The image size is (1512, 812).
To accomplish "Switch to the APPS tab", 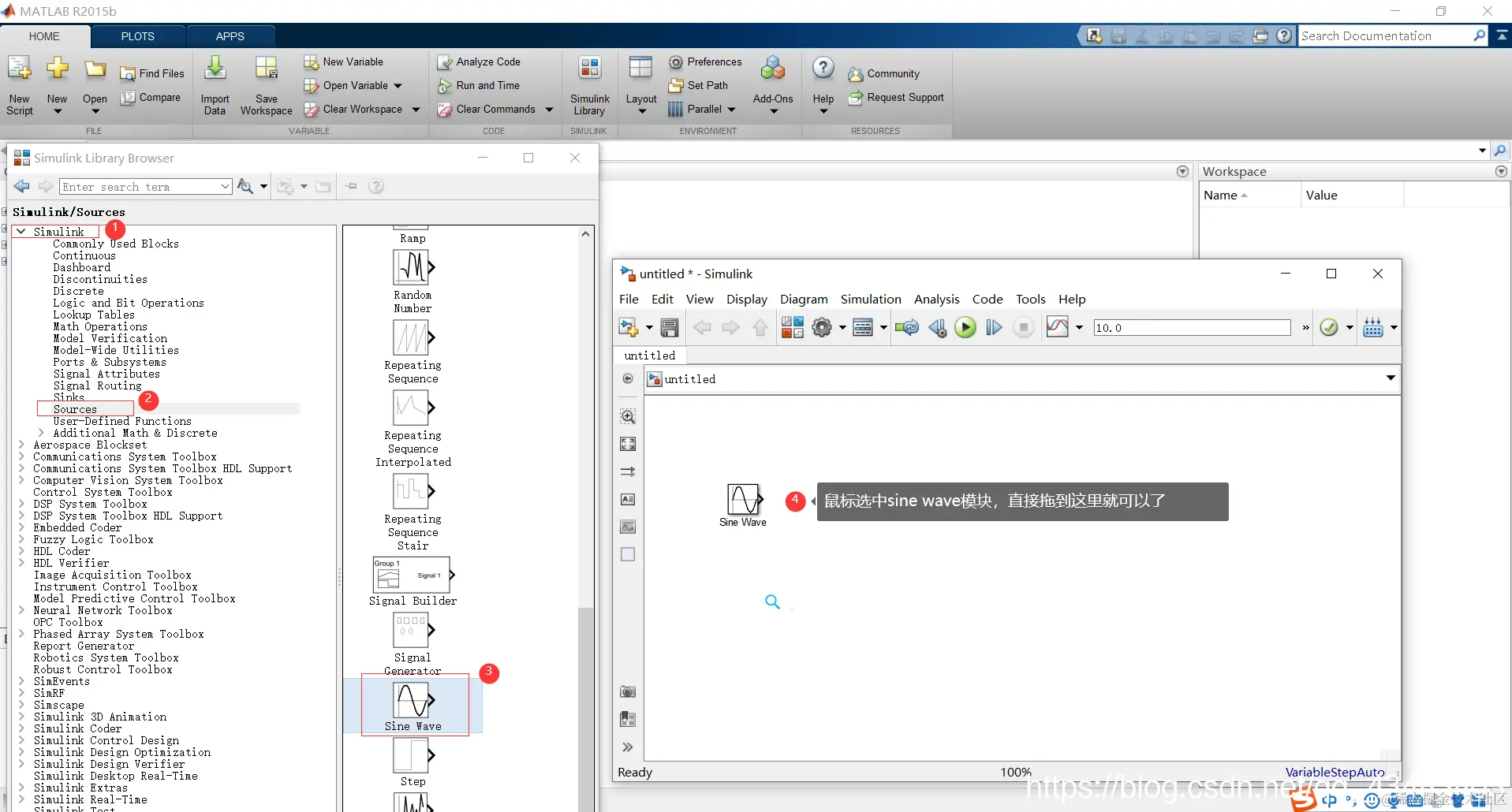I will click(x=230, y=36).
